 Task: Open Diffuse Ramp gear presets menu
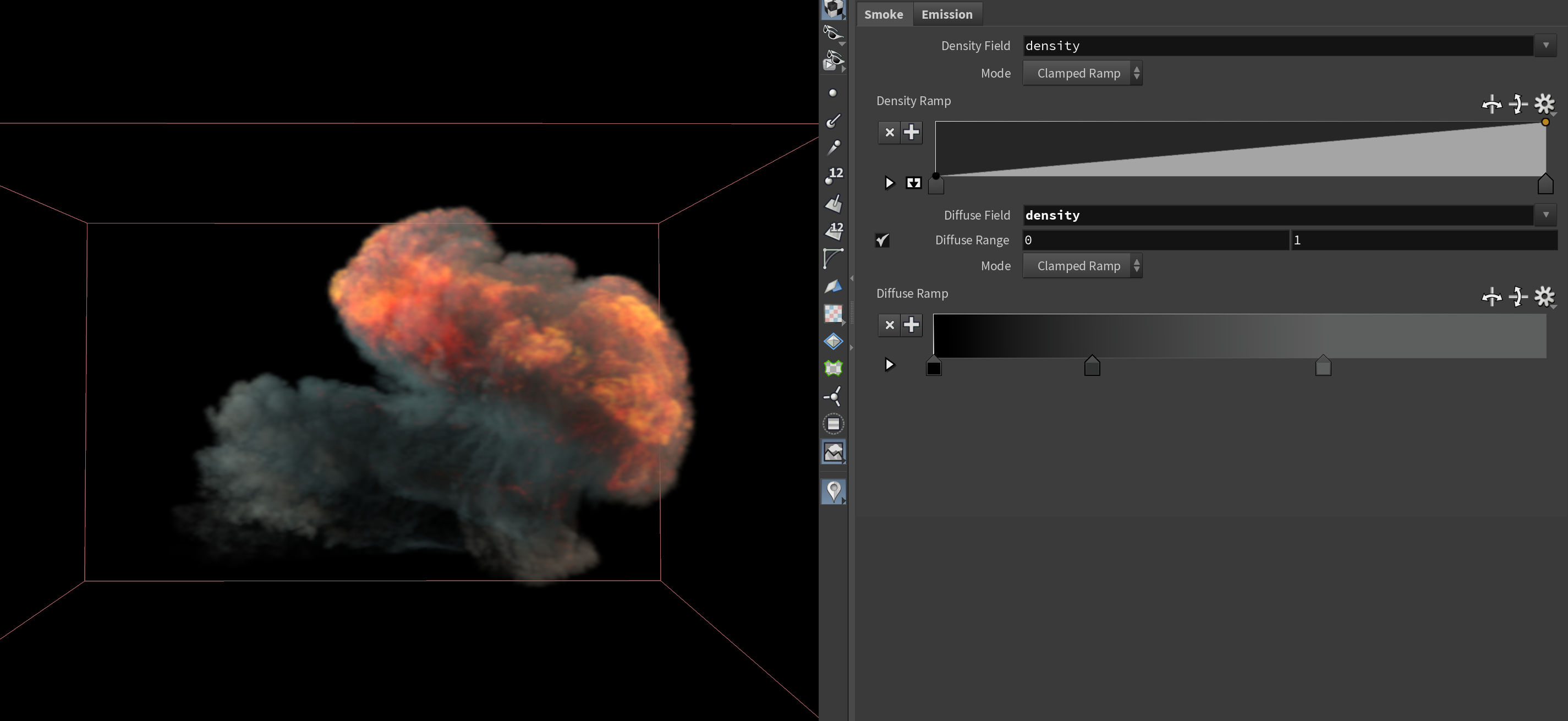[x=1544, y=297]
